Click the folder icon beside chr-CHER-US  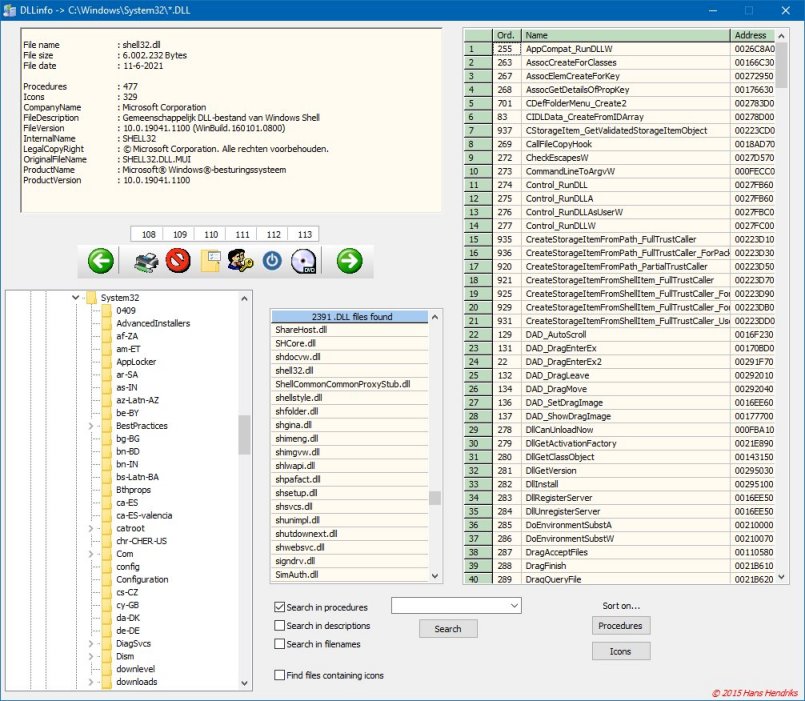tap(107, 541)
